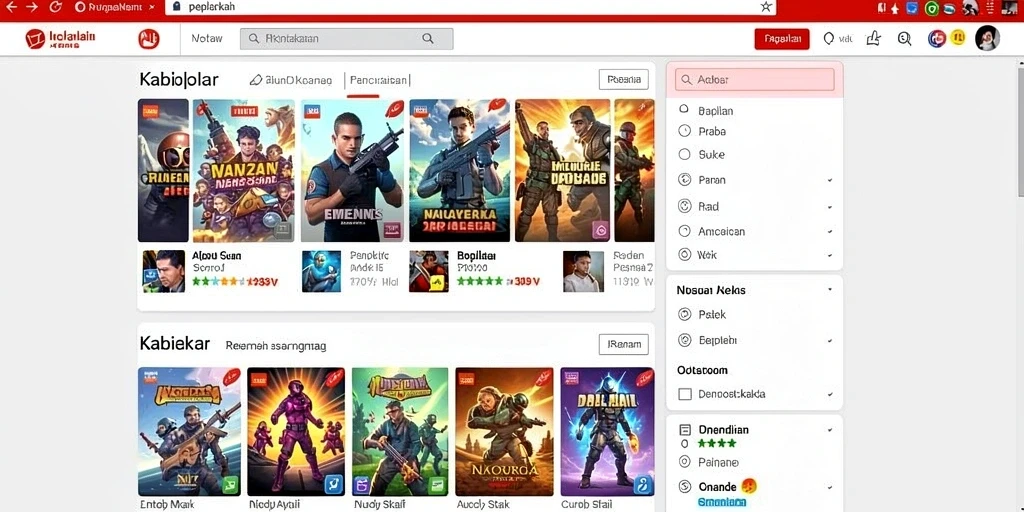The height and width of the screenshot is (512, 1024).
Task: Select the Painane option circle
Action: coord(684,462)
